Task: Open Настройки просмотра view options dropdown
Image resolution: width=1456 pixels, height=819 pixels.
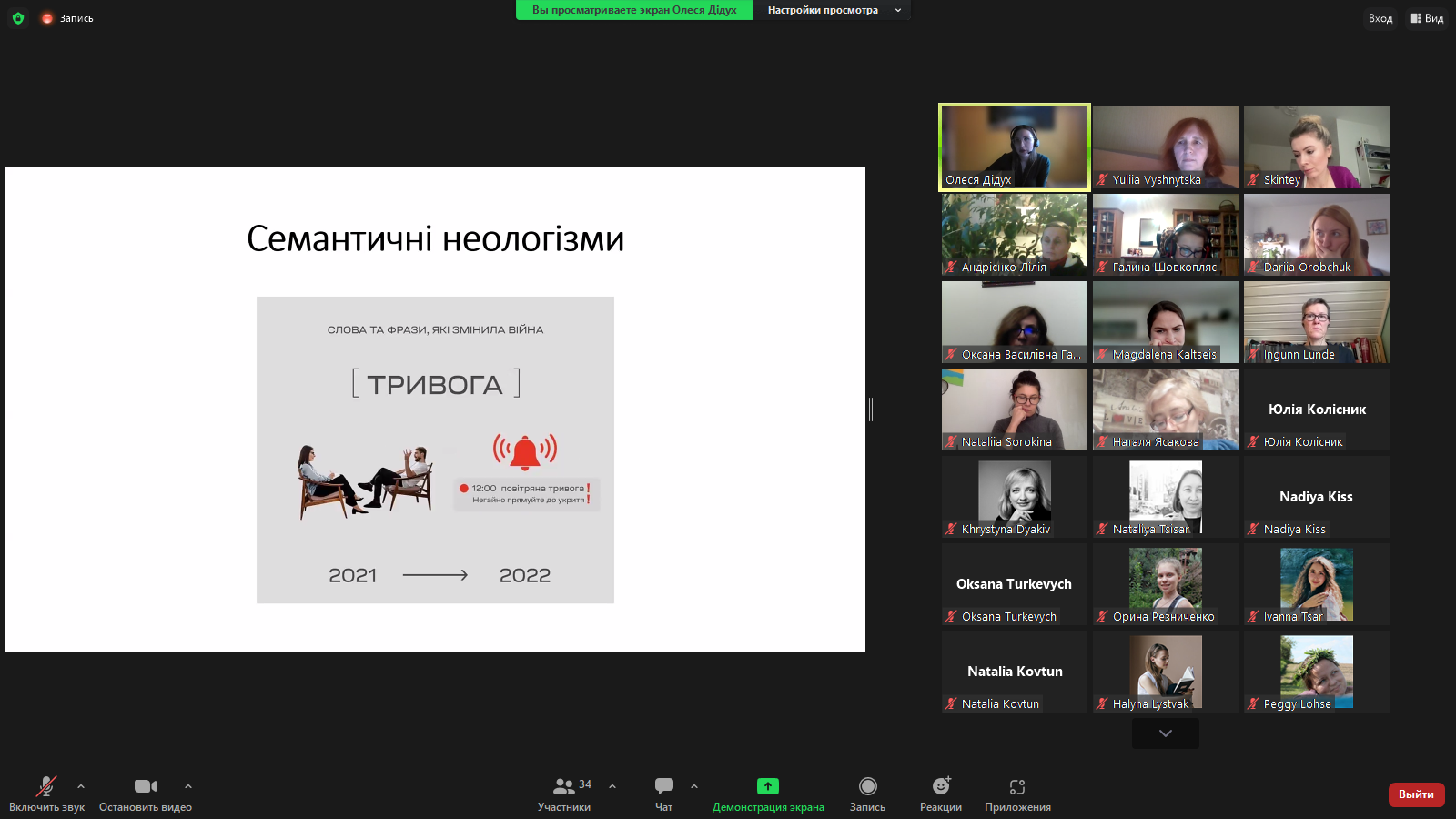Action: pos(833,10)
